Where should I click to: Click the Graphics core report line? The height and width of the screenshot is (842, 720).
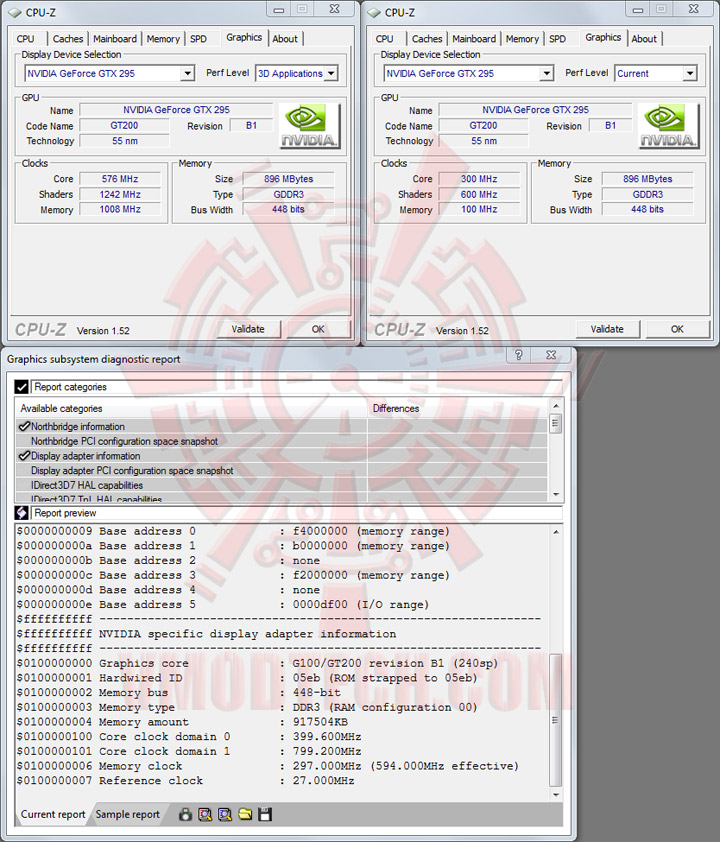point(258,663)
